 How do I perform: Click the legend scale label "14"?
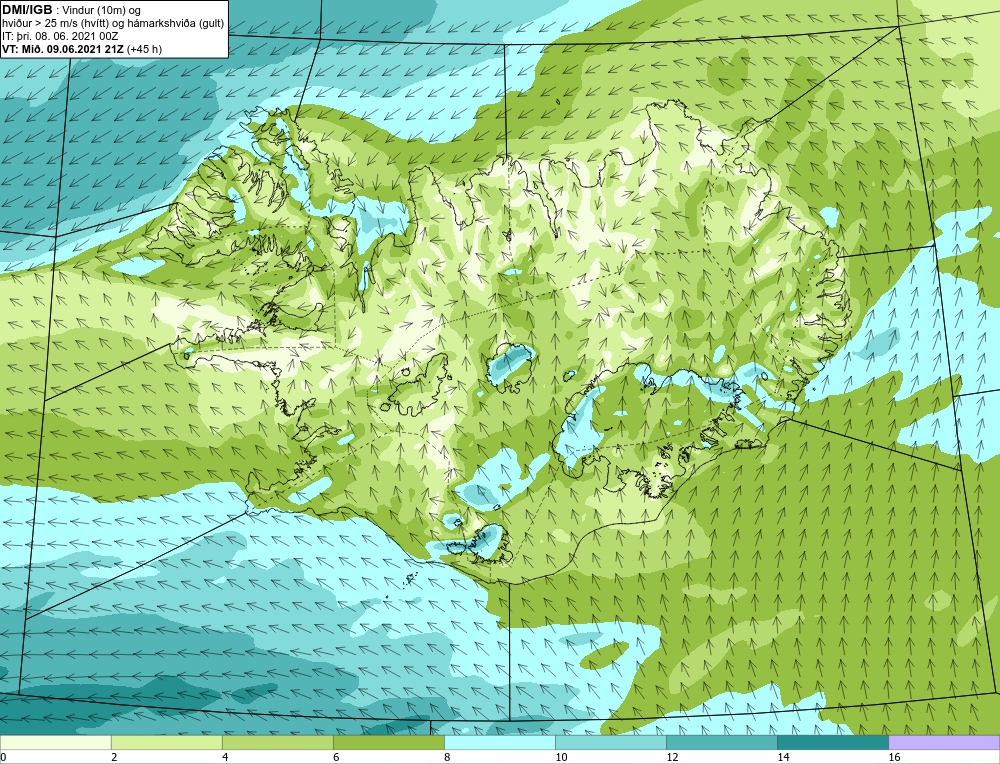(783, 757)
